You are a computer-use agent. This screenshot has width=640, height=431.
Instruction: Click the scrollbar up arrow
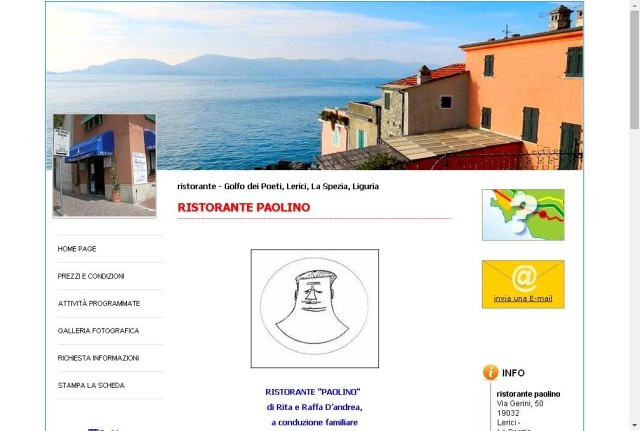coord(634,4)
